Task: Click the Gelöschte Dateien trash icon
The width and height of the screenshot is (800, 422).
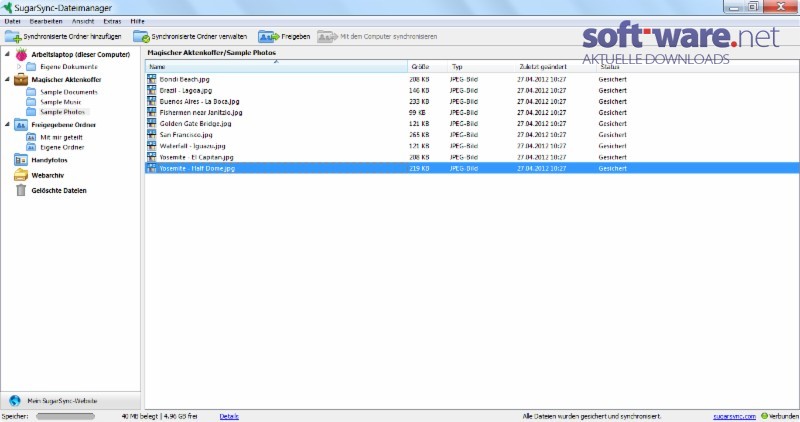Action: click(21, 190)
